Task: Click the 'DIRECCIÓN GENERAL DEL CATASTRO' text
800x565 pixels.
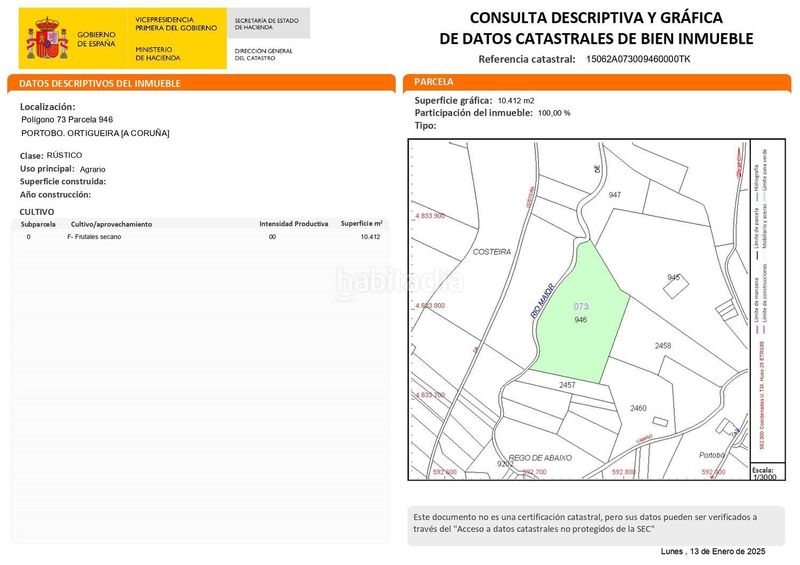Action: coord(263,55)
